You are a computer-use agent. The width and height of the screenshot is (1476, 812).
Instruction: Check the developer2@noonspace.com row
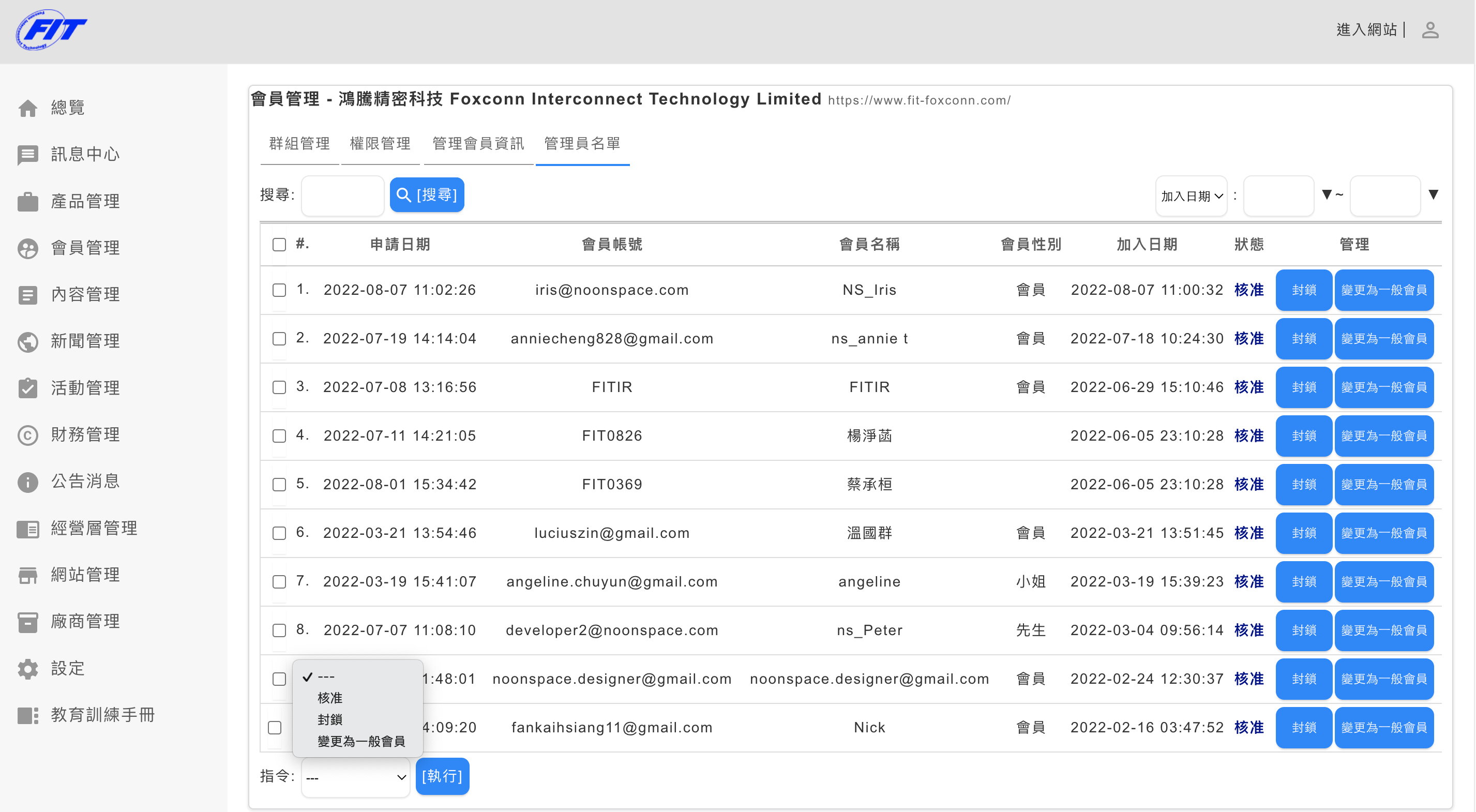pos(279,631)
